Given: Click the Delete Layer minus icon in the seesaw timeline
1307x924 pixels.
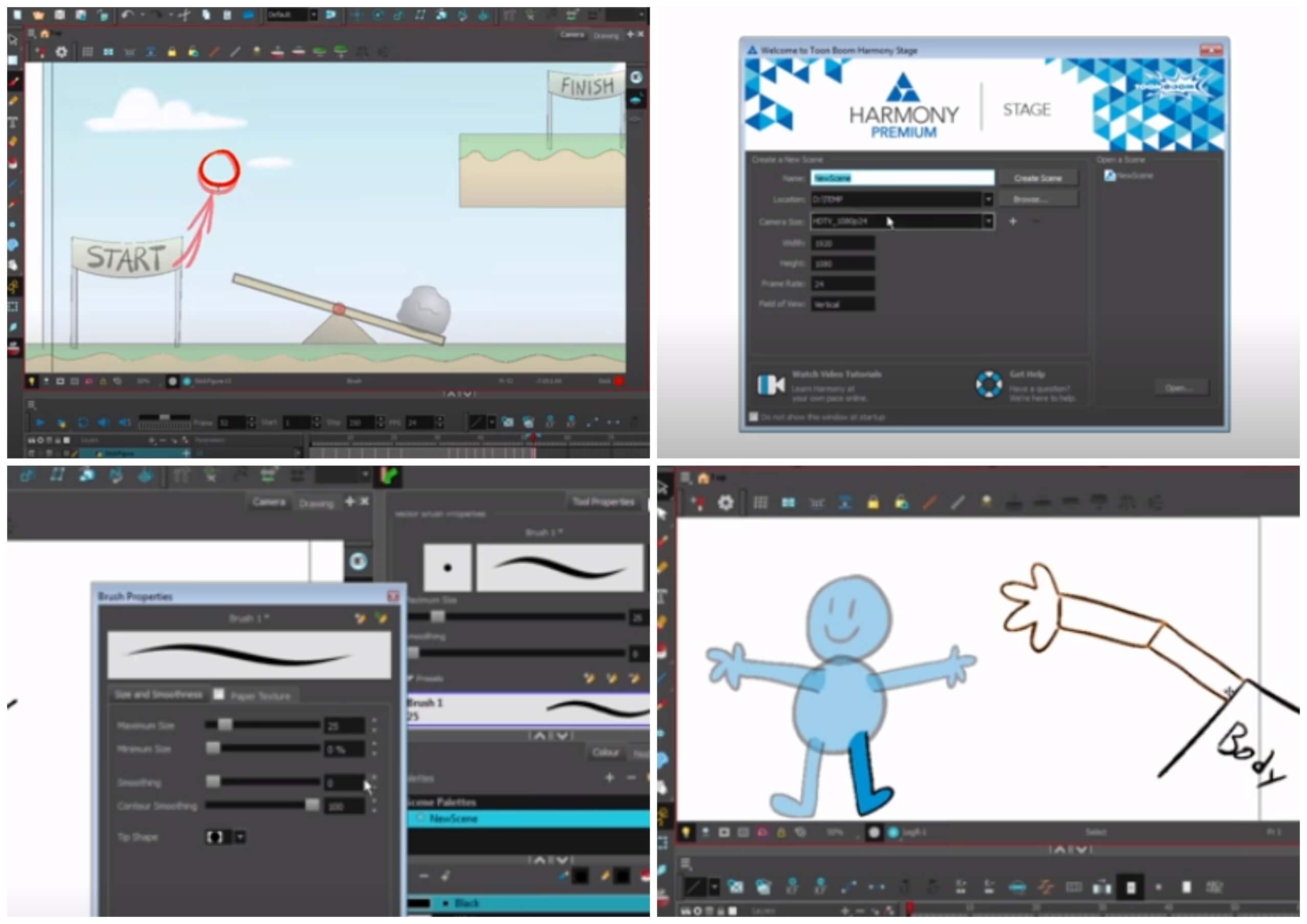Looking at the screenshot, I should click(x=163, y=441).
